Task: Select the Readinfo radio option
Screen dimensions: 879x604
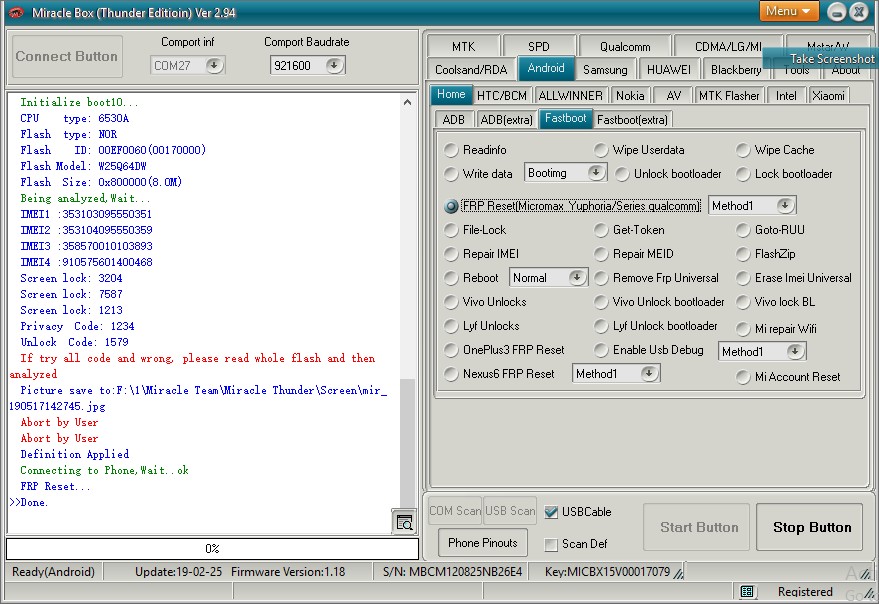Action: coord(475,150)
